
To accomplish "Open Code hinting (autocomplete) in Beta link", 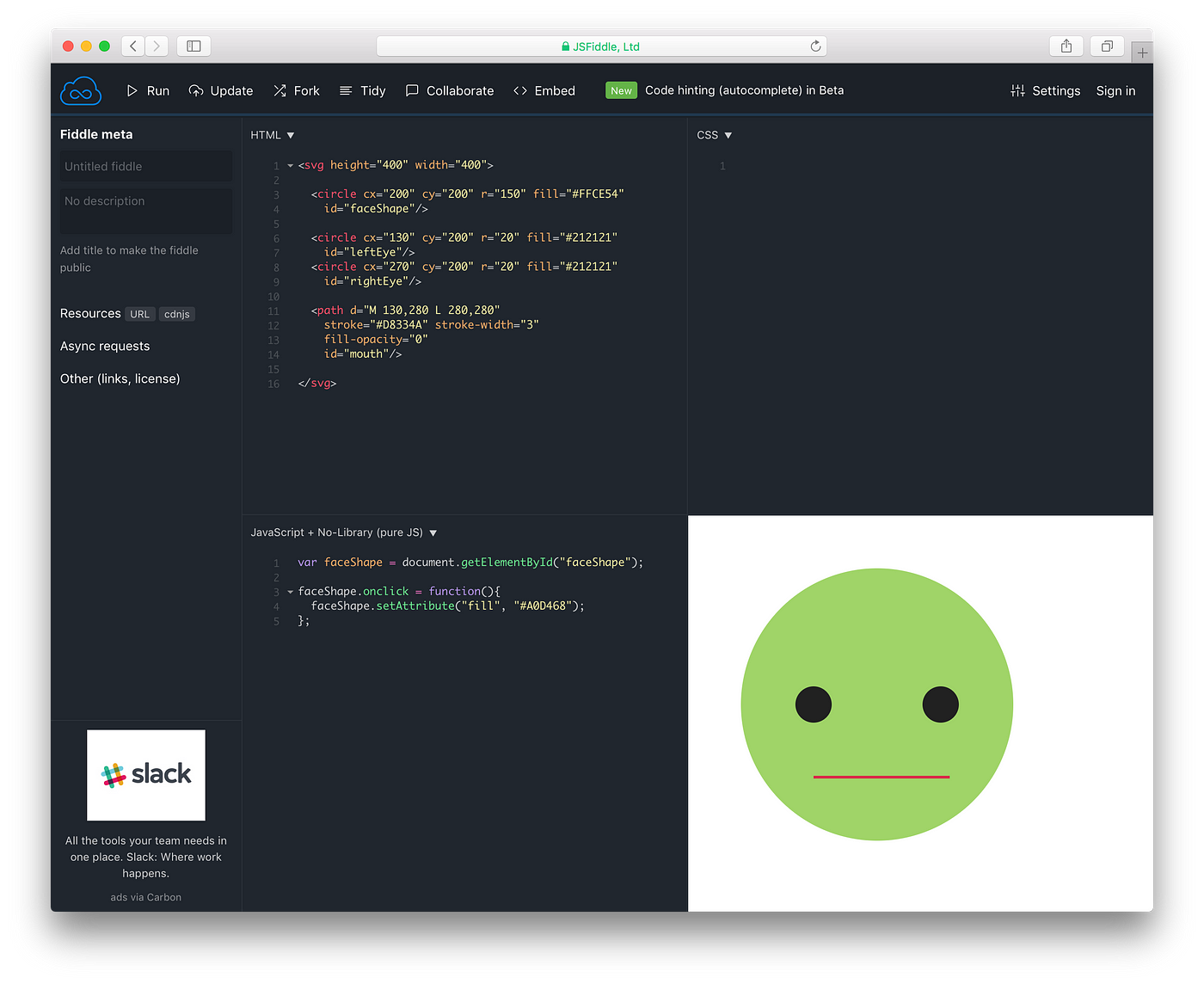I will click(744, 90).
